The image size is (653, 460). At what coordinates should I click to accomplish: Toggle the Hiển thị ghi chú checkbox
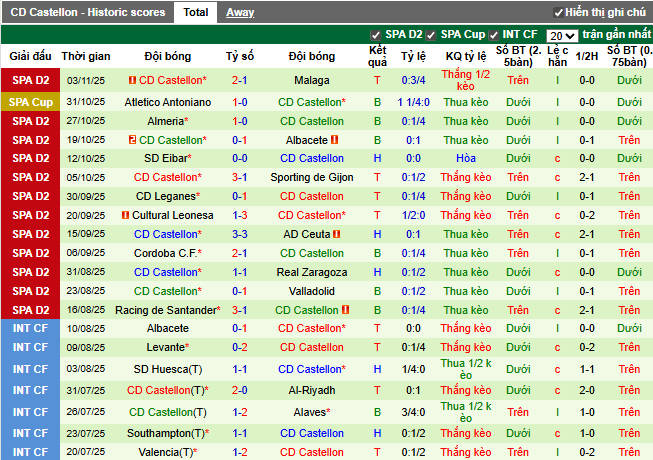tap(558, 12)
